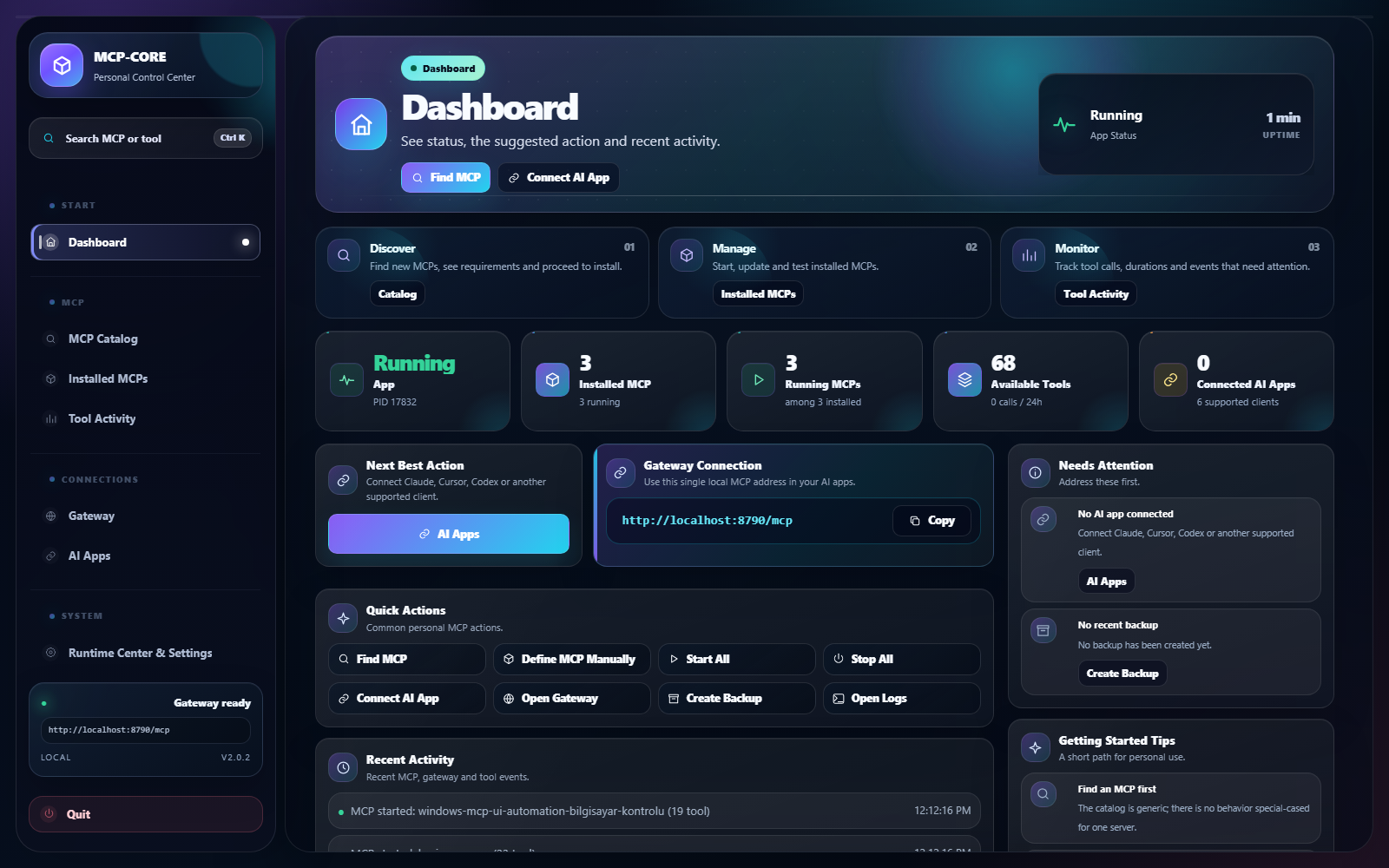Image resolution: width=1389 pixels, height=868 pixels.
Task: Click the Monitor bar chart icon
Action: tap(1029, 255)
